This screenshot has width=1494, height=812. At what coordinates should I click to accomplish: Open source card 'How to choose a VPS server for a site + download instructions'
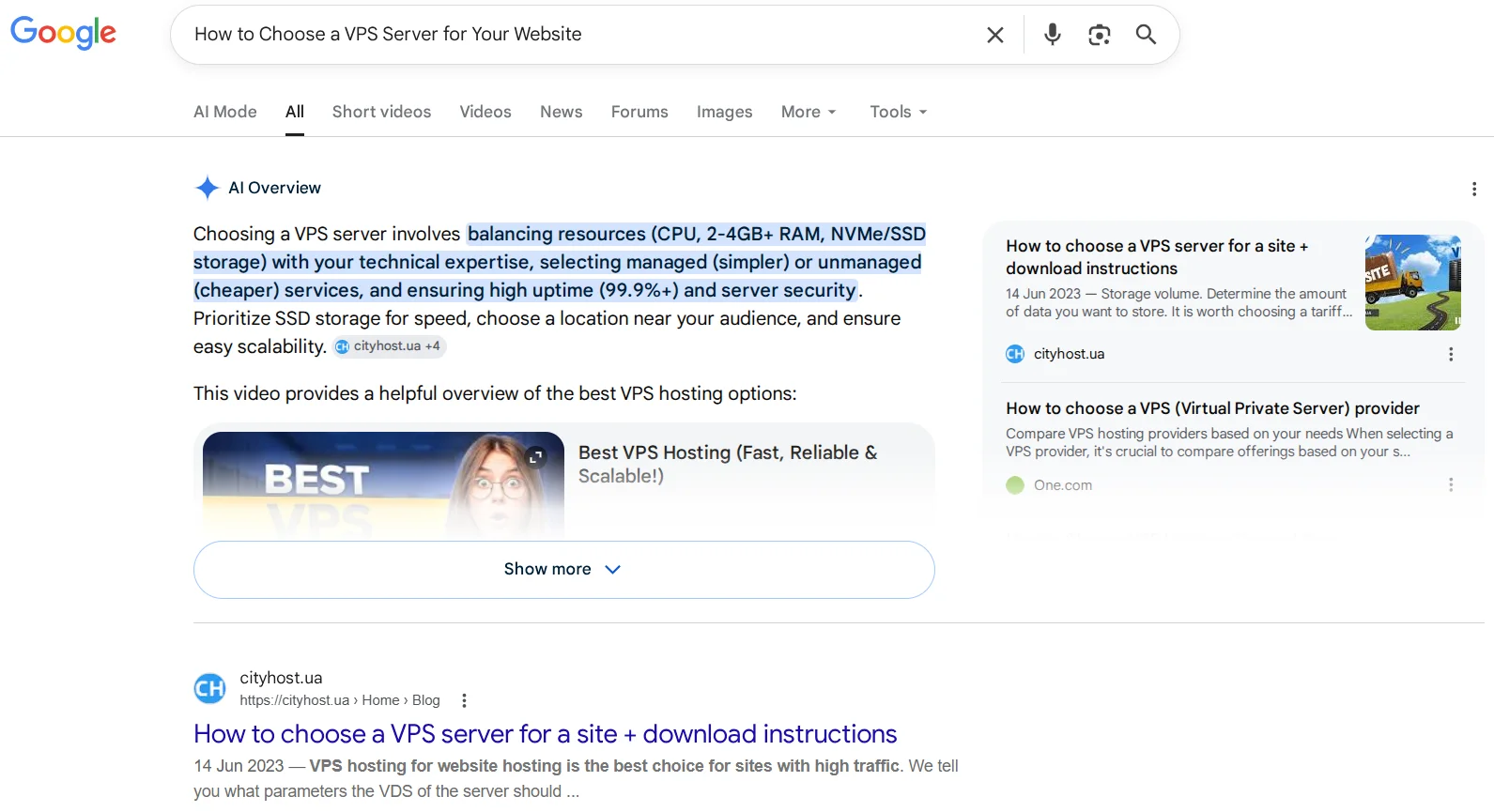pos(1157,257)
